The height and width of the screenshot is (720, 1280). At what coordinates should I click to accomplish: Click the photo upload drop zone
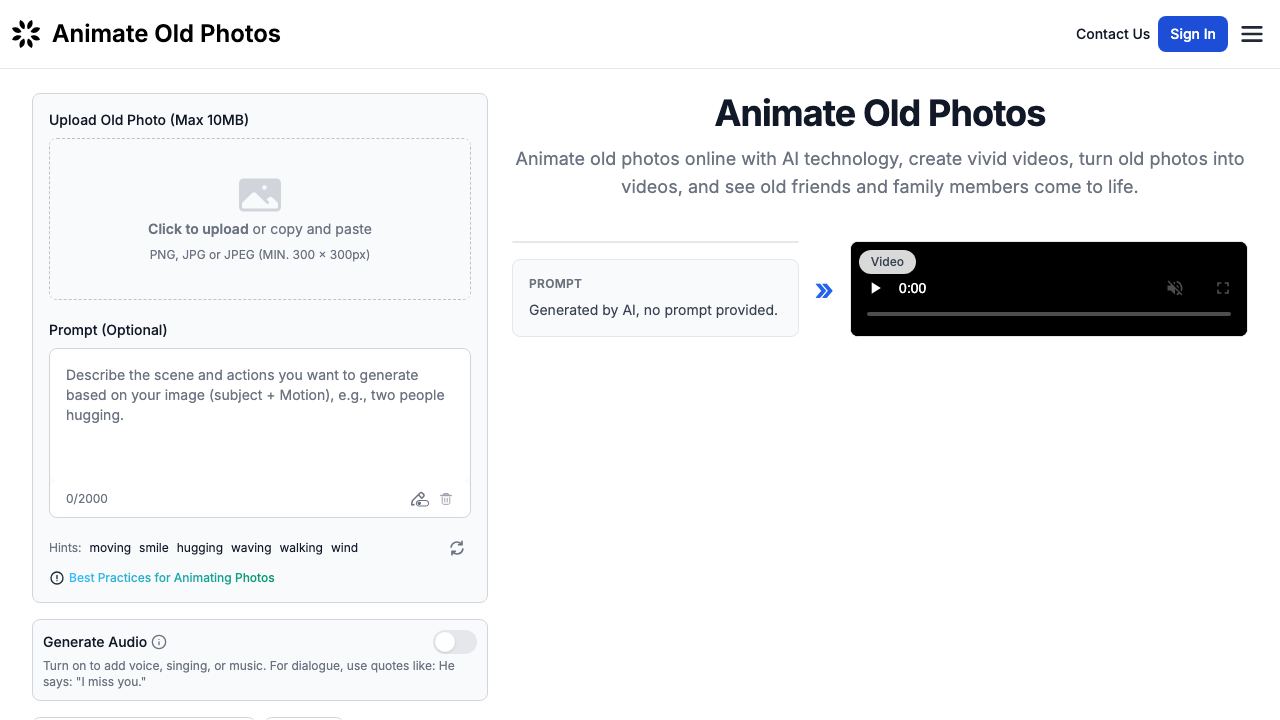click(260, 219)
